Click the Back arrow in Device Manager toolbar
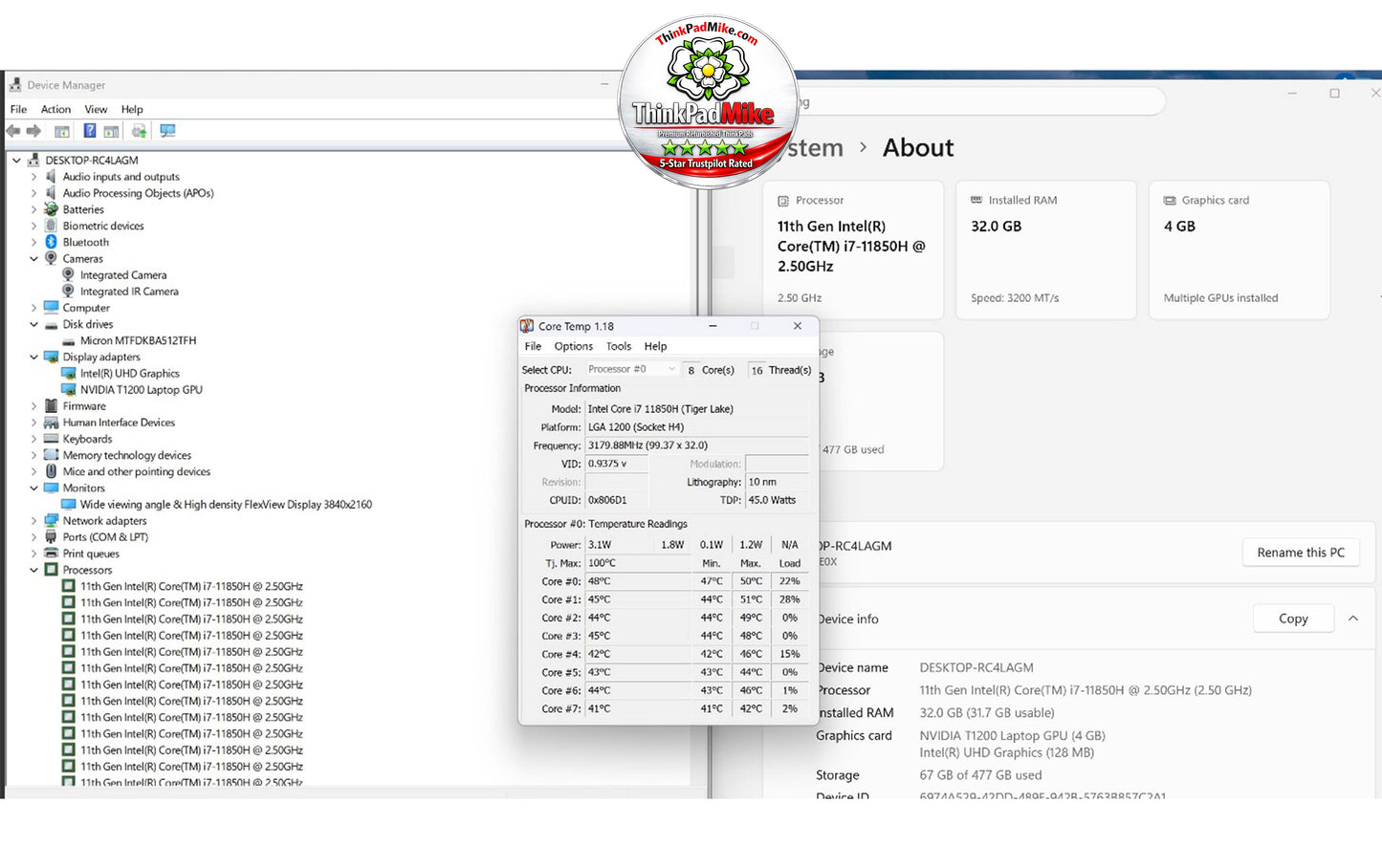 click(13, 131)
